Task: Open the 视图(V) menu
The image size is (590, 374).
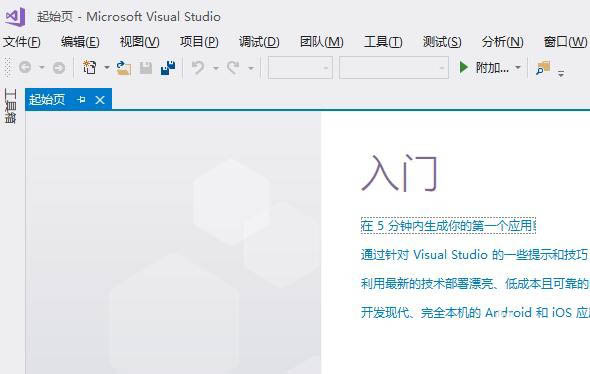Action: (x=140, y=41)
